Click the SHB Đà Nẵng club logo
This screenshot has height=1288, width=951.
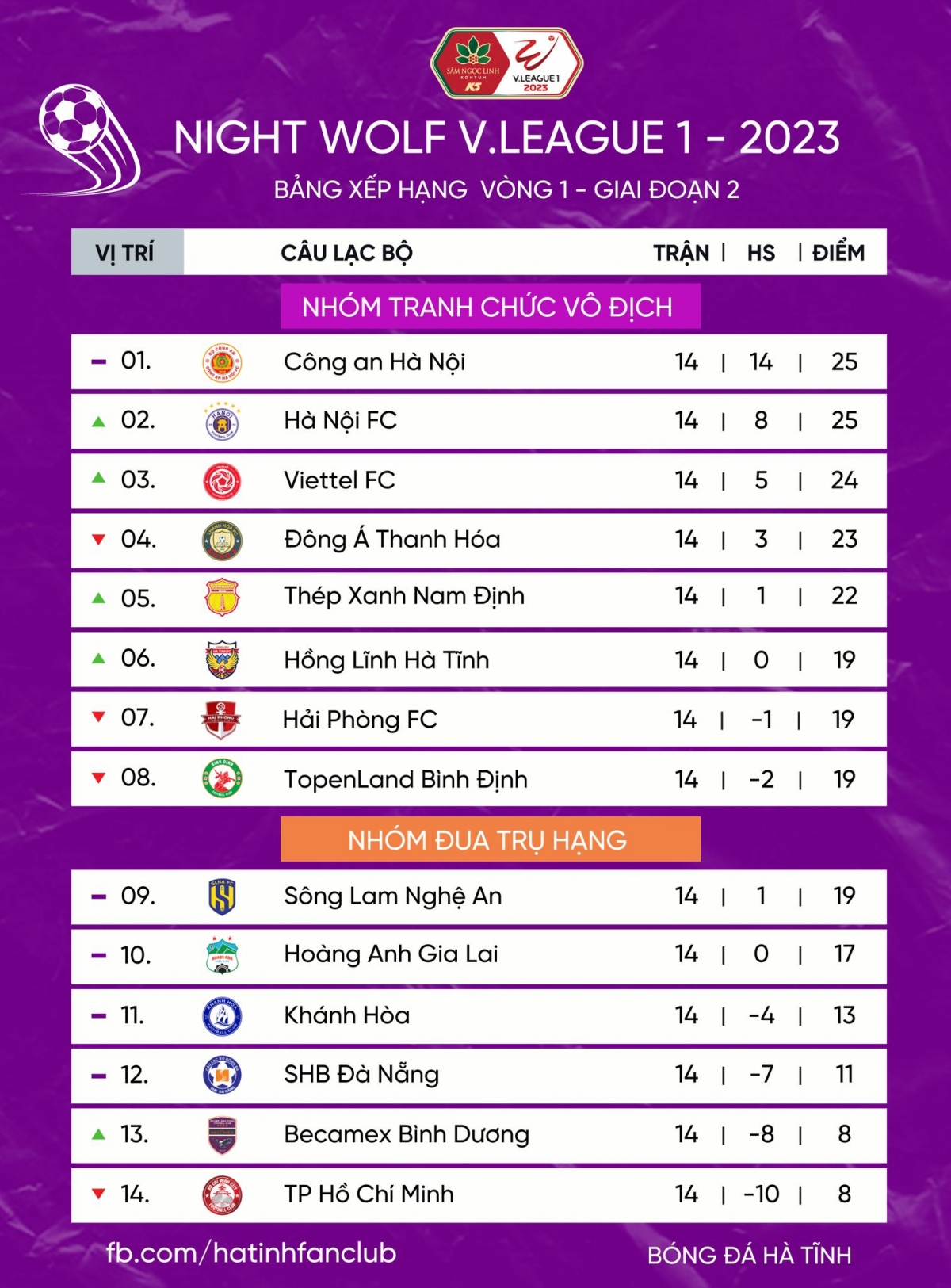222,1075
